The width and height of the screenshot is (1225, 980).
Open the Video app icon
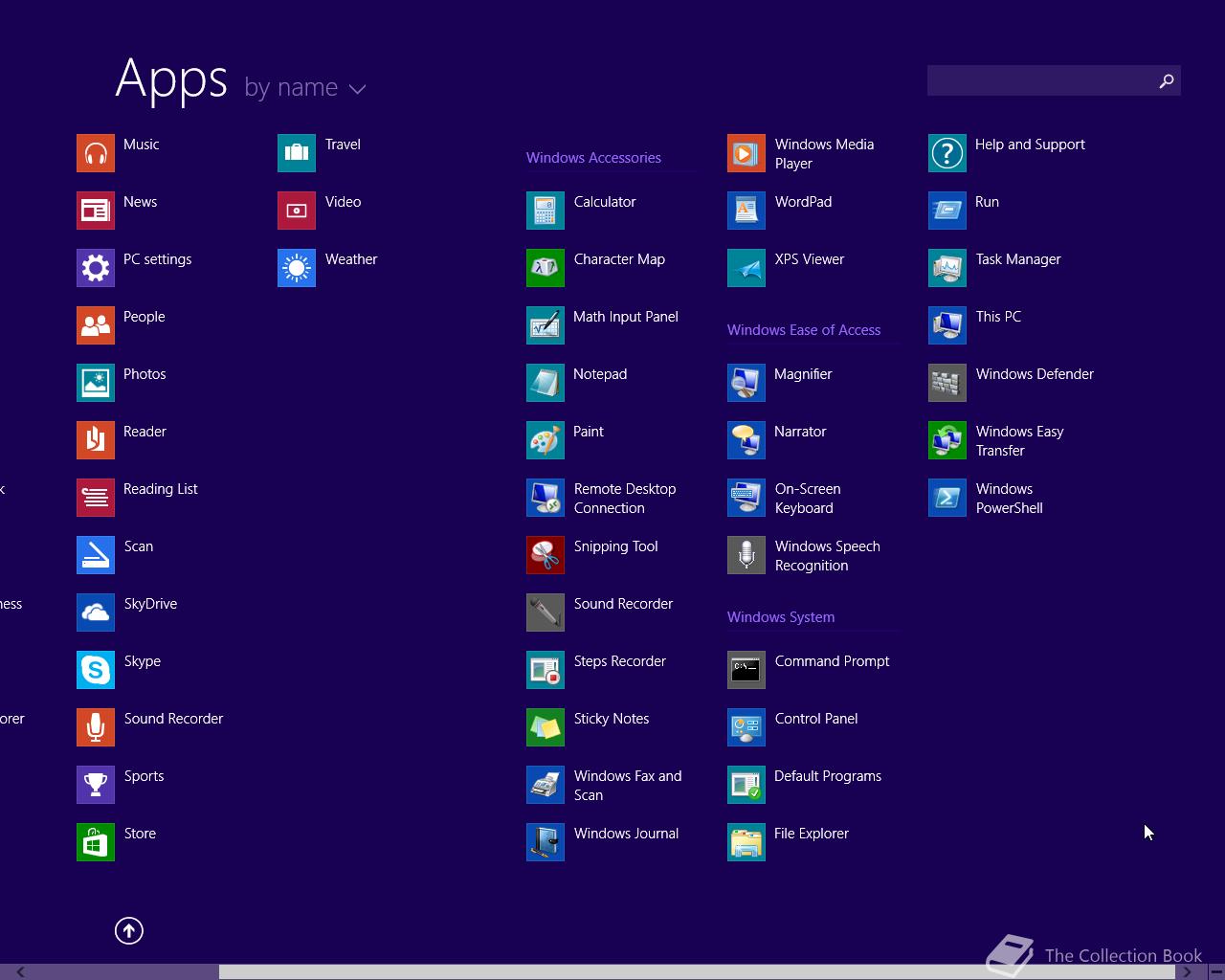pos(297,211)
